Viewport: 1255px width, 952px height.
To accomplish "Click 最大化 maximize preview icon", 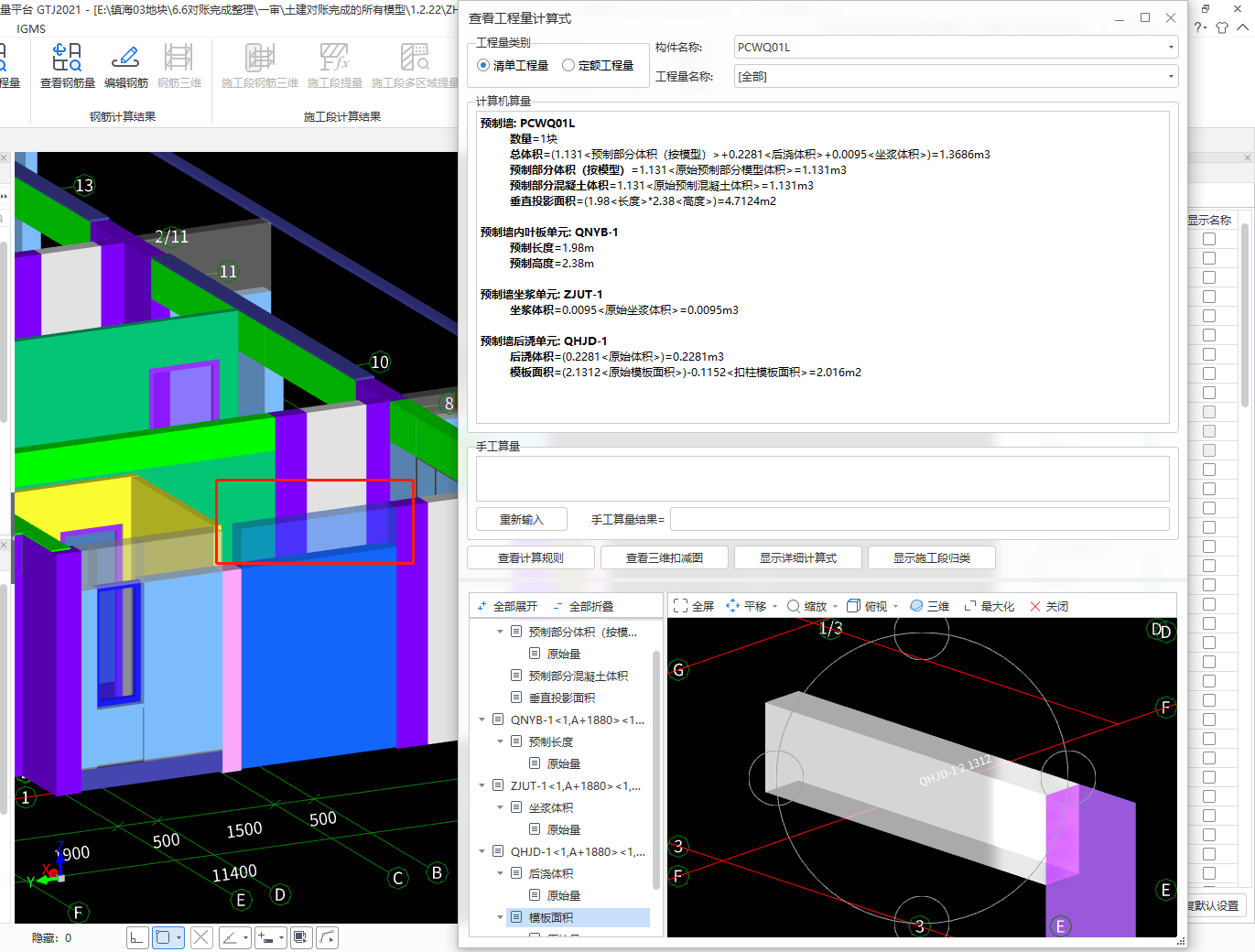I will [x=989, y=606].
